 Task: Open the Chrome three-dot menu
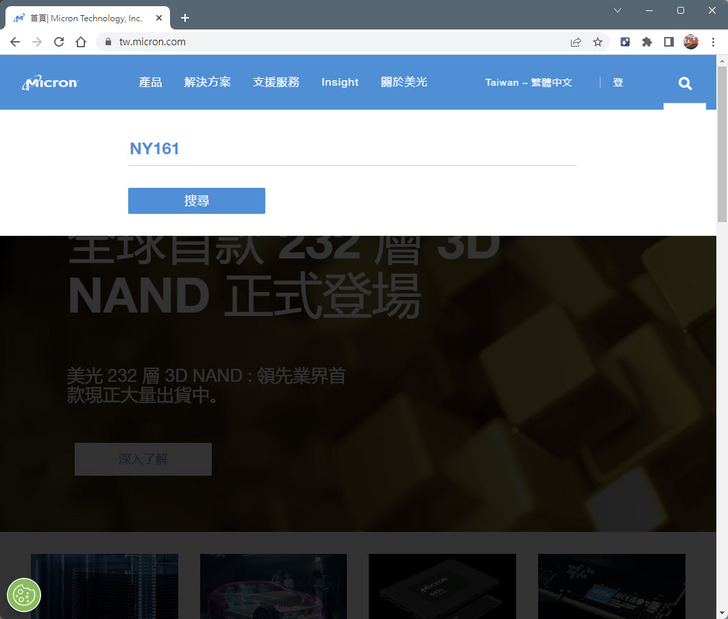713,42
